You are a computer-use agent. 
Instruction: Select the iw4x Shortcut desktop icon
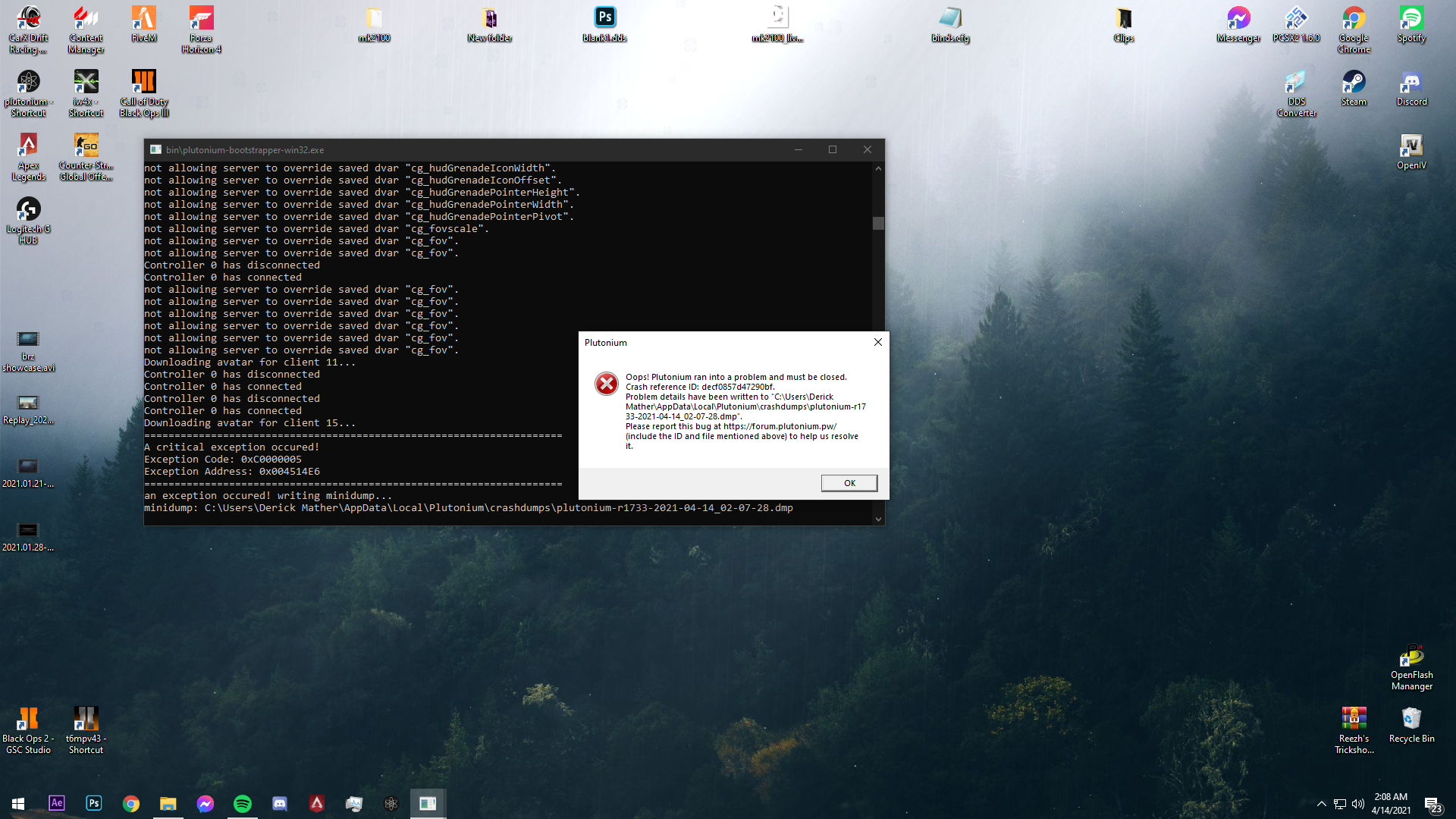(x=86, y=94)
